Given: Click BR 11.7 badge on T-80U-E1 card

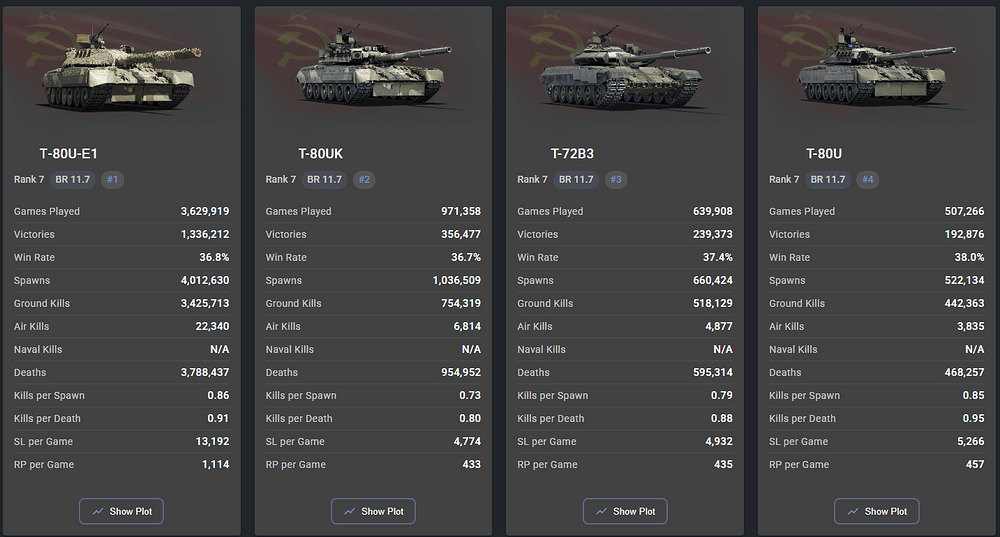Looking at the screenshot, I should click(73, 180).
